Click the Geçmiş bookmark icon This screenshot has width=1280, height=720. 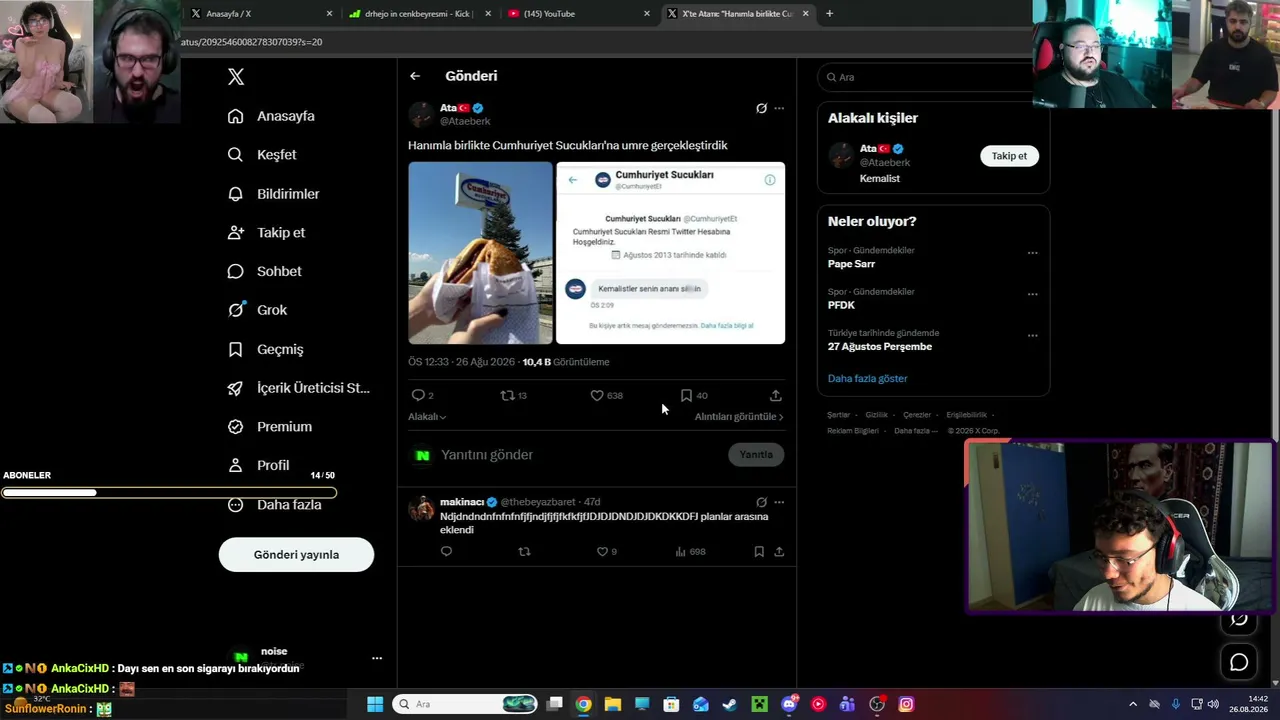236,349
